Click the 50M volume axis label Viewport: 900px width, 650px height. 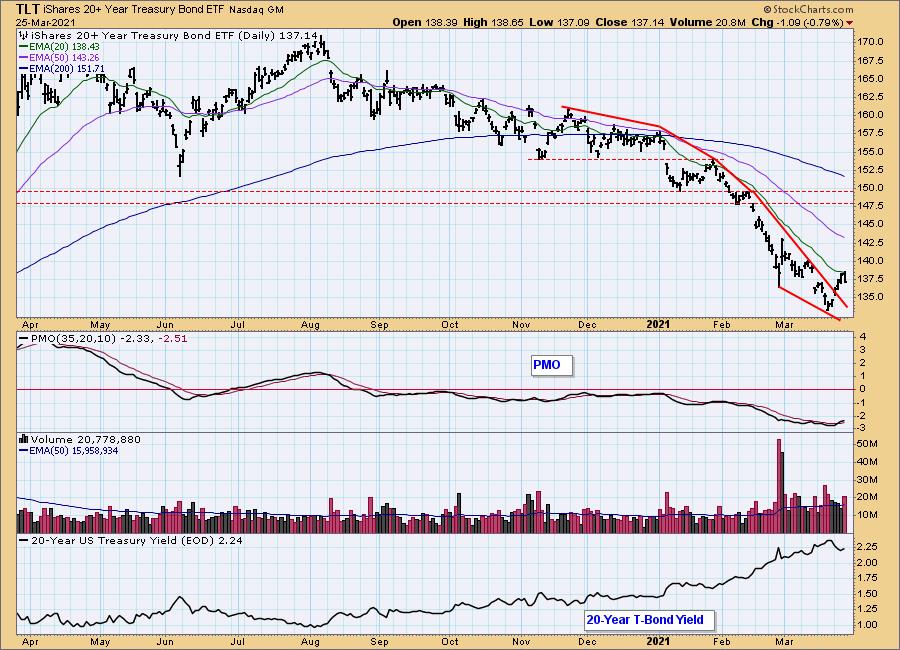click(867, 444)
